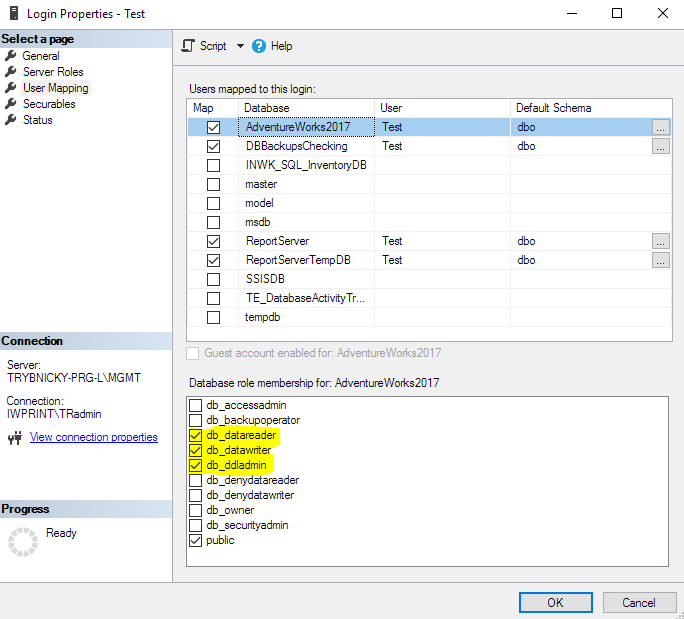Click the Help toolbar label

tap(281, 46)
